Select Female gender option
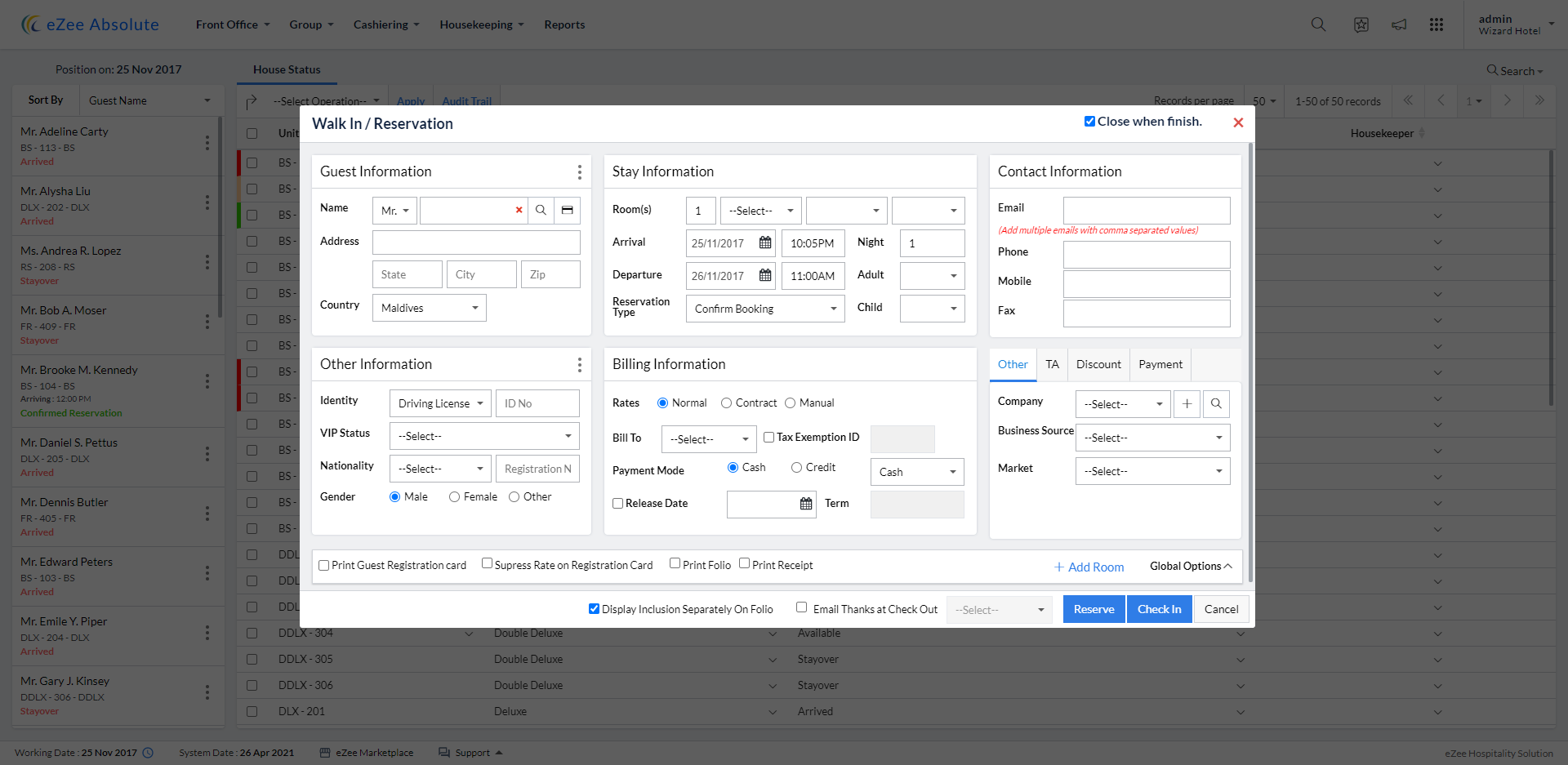The height and width of the screenshot is (765, 1568). (x=454, y=497)
